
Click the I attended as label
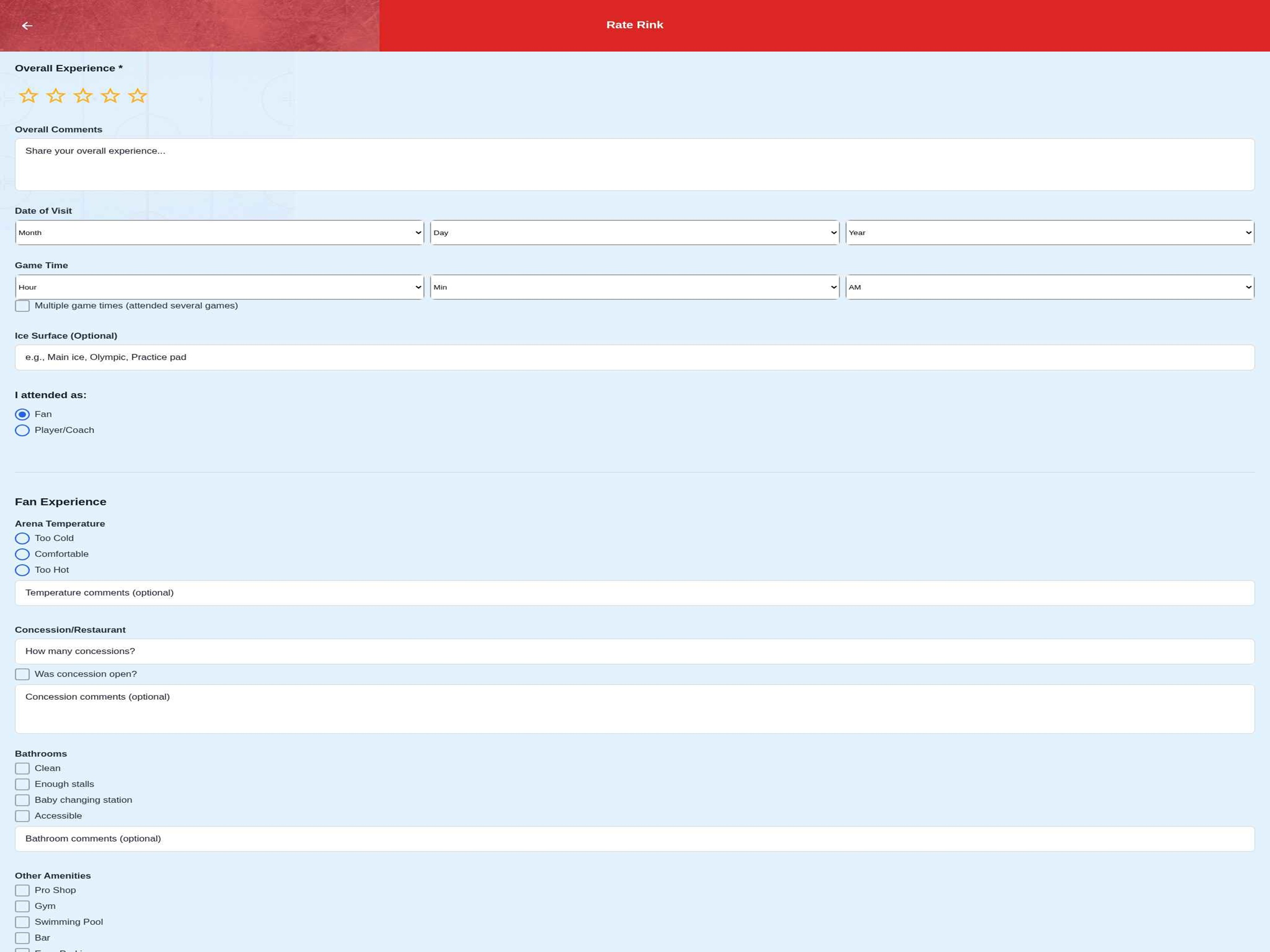point(50,395)
